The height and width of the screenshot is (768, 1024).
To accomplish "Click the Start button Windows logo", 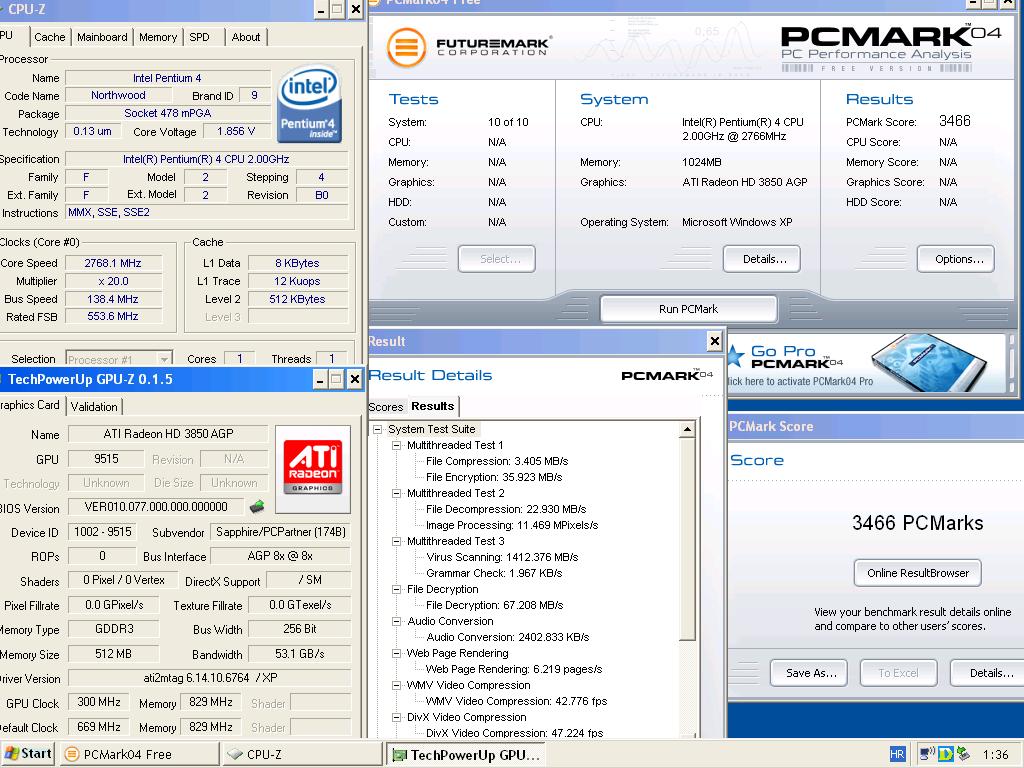I will point(12,754).
